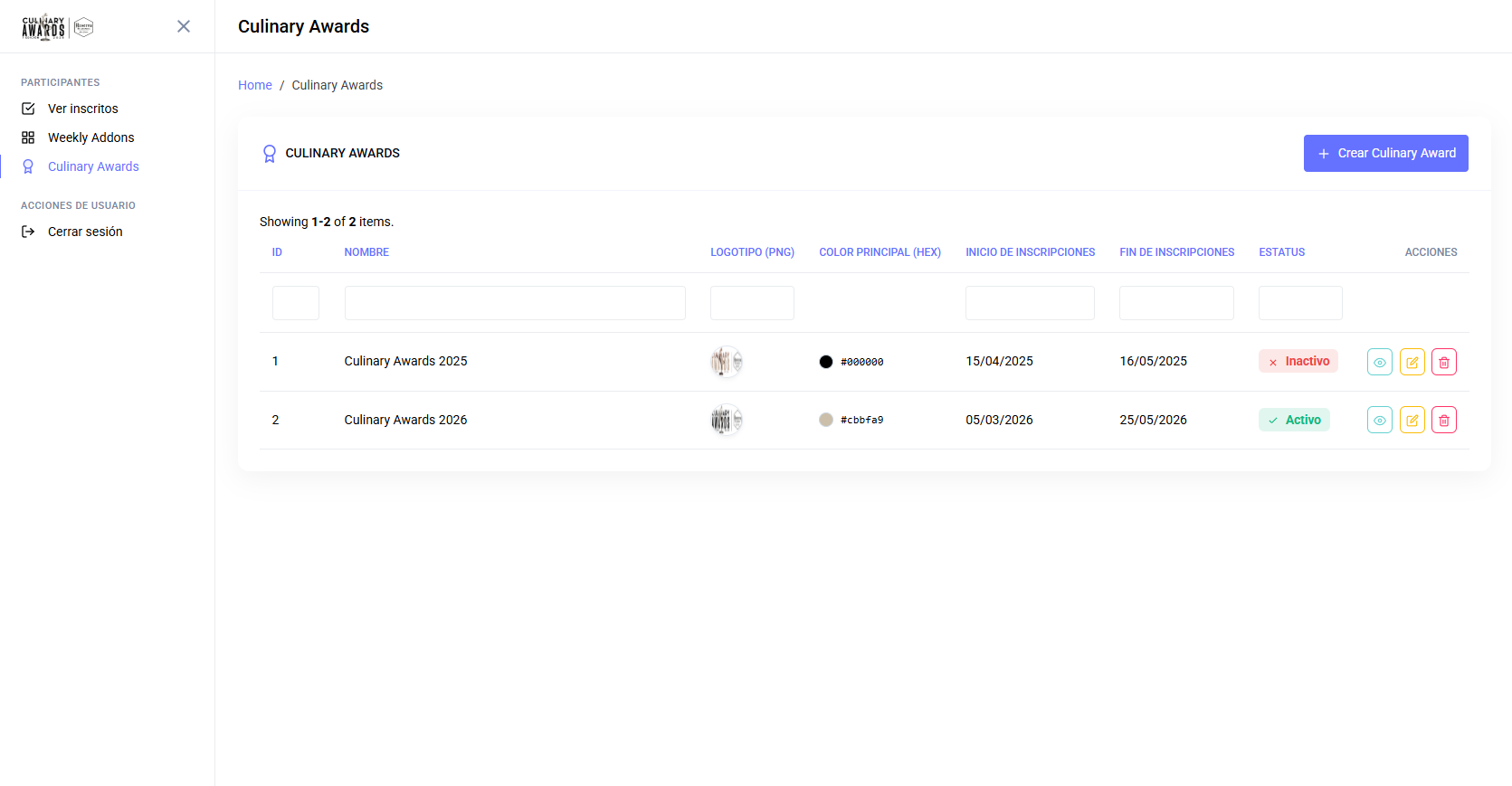The image size is (1512, 786).
Task: Edit the Culinary Awards 2026 entry
Action: click(x=1412, y=420)
